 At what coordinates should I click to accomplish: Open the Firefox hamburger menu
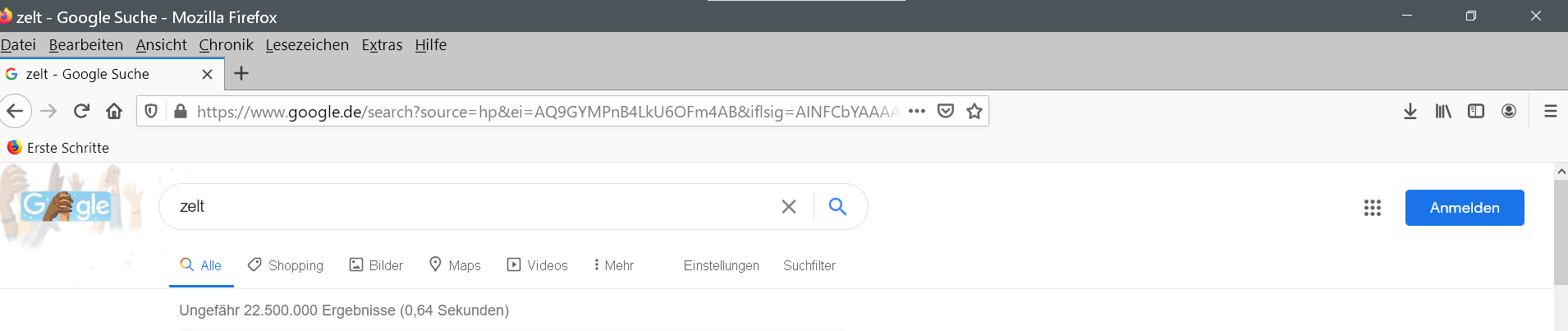point(1551,111)
